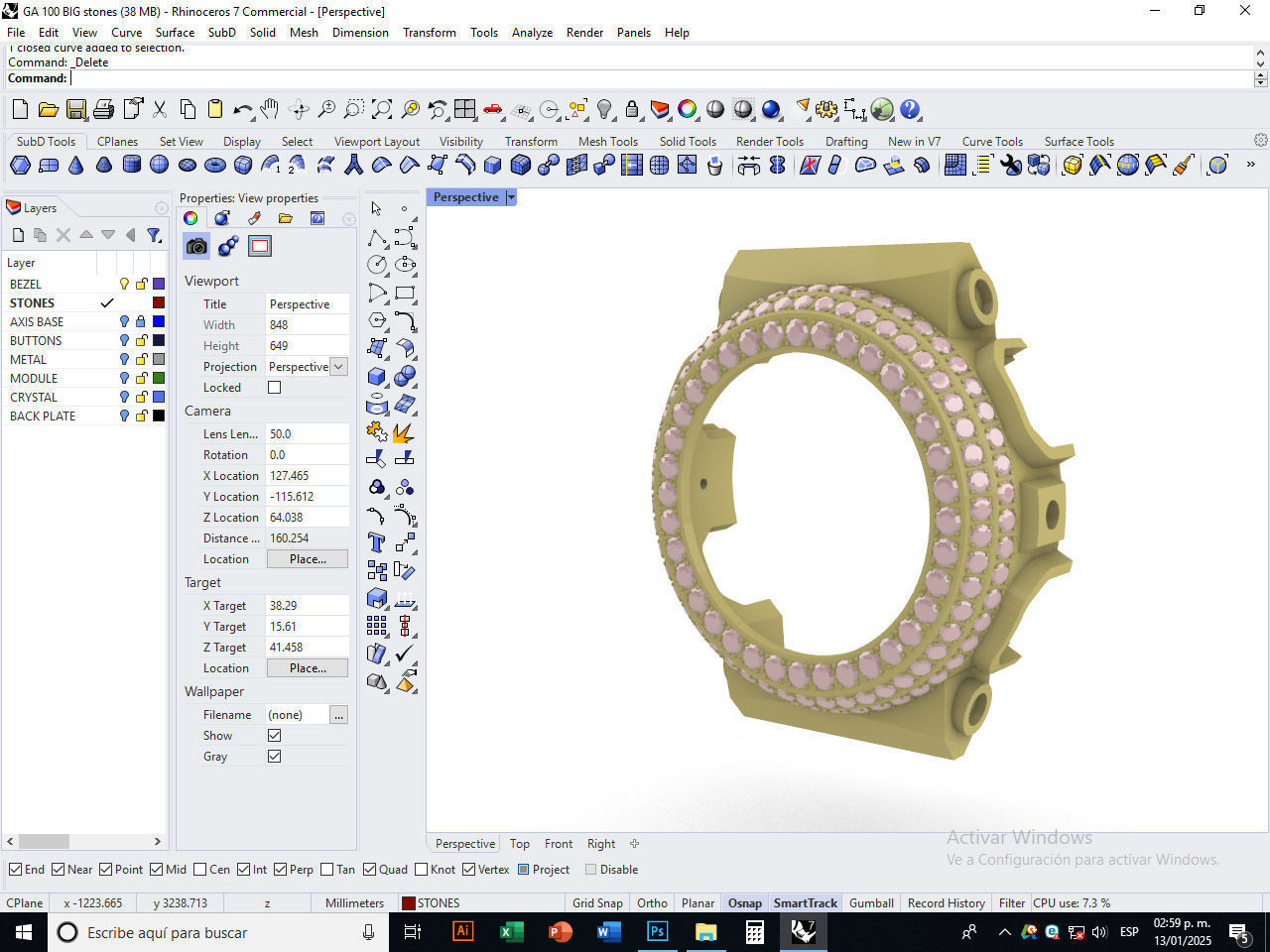Toggle Ortho in status bar
This screenshot has width=1270, height=952.
click(x=652, y=903)
